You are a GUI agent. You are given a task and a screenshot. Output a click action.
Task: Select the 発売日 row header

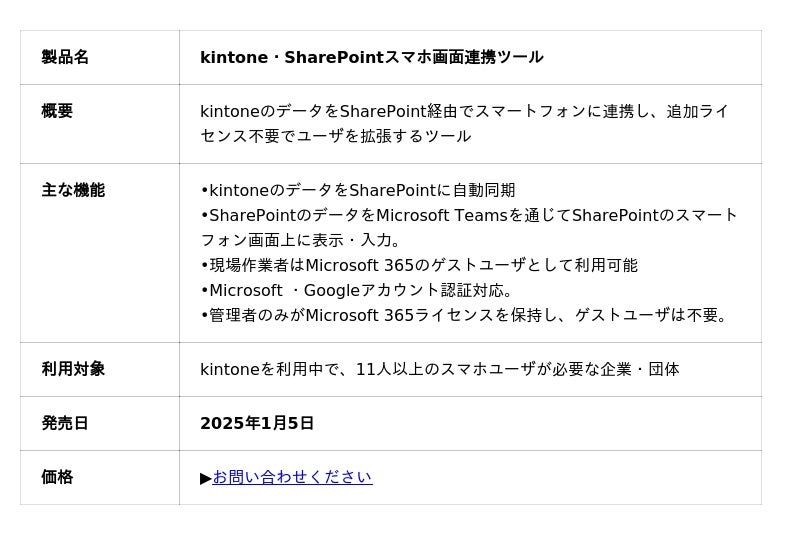65,424
